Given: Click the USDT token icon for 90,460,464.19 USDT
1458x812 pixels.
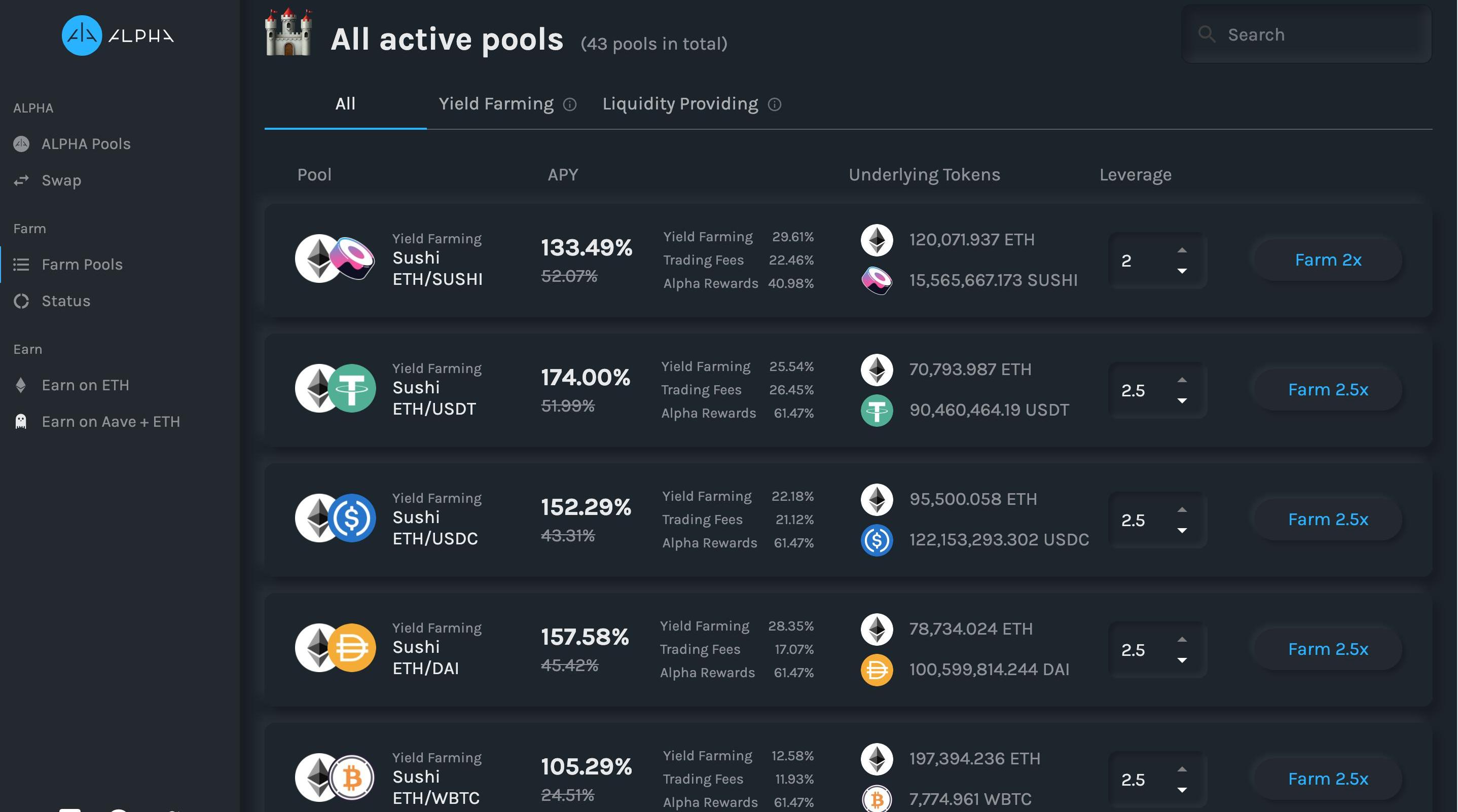Looking at the screenshot, I should [877, 410].
